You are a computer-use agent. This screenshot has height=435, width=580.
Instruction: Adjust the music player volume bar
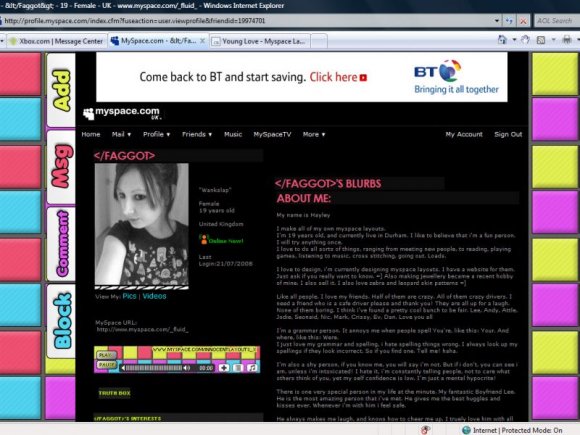154,368
